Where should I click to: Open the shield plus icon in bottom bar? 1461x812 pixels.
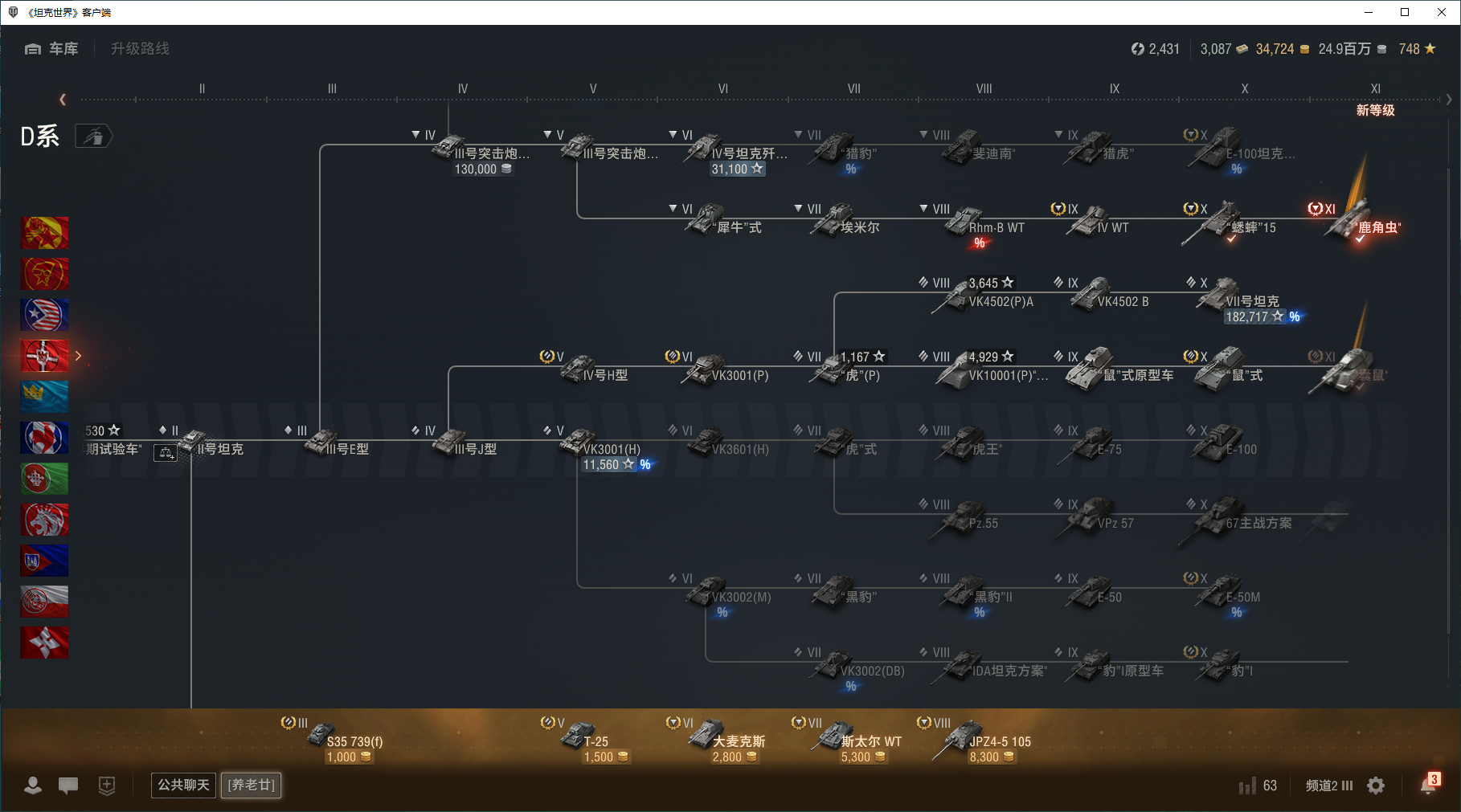107,785
